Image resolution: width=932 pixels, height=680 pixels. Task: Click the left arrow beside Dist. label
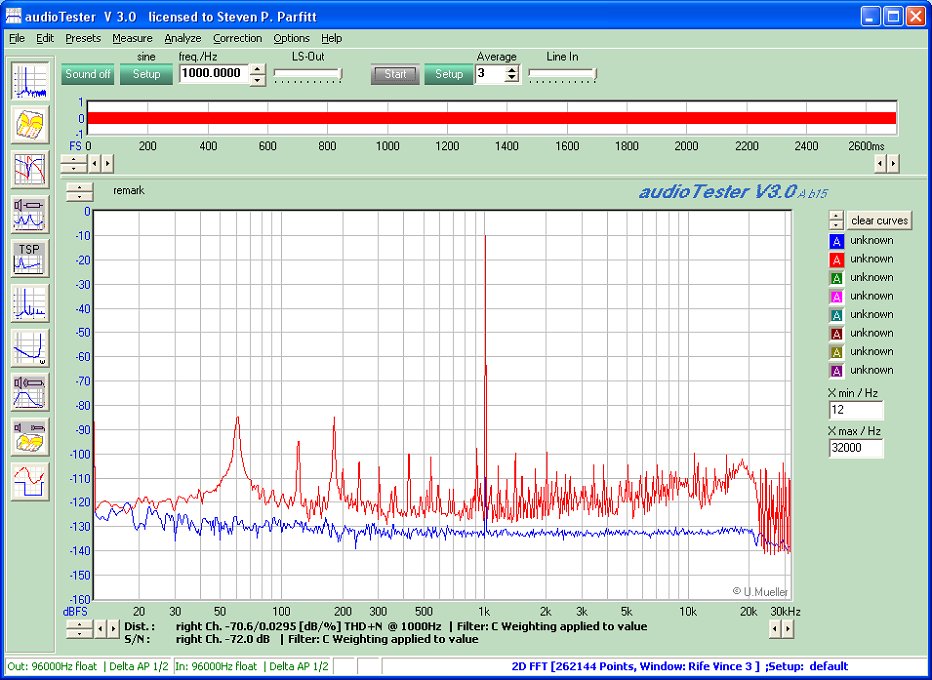(100, 629)
